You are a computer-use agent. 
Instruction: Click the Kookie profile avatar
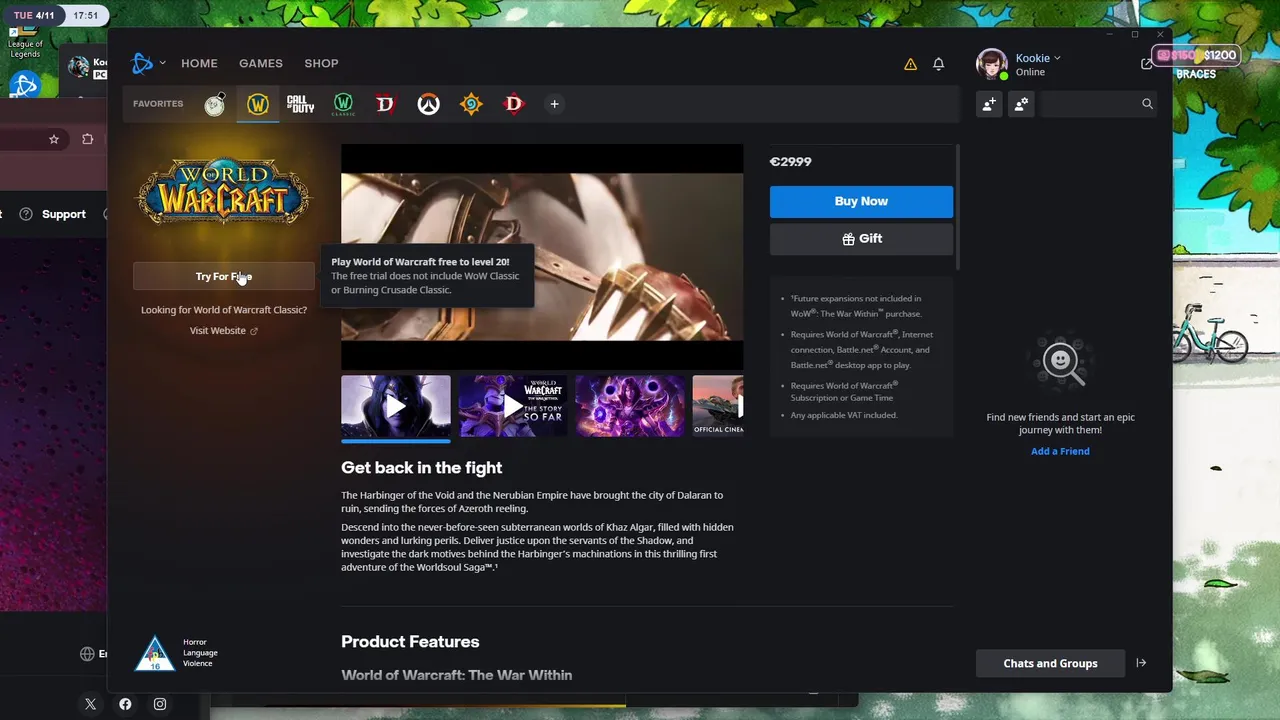coord(992,64)
